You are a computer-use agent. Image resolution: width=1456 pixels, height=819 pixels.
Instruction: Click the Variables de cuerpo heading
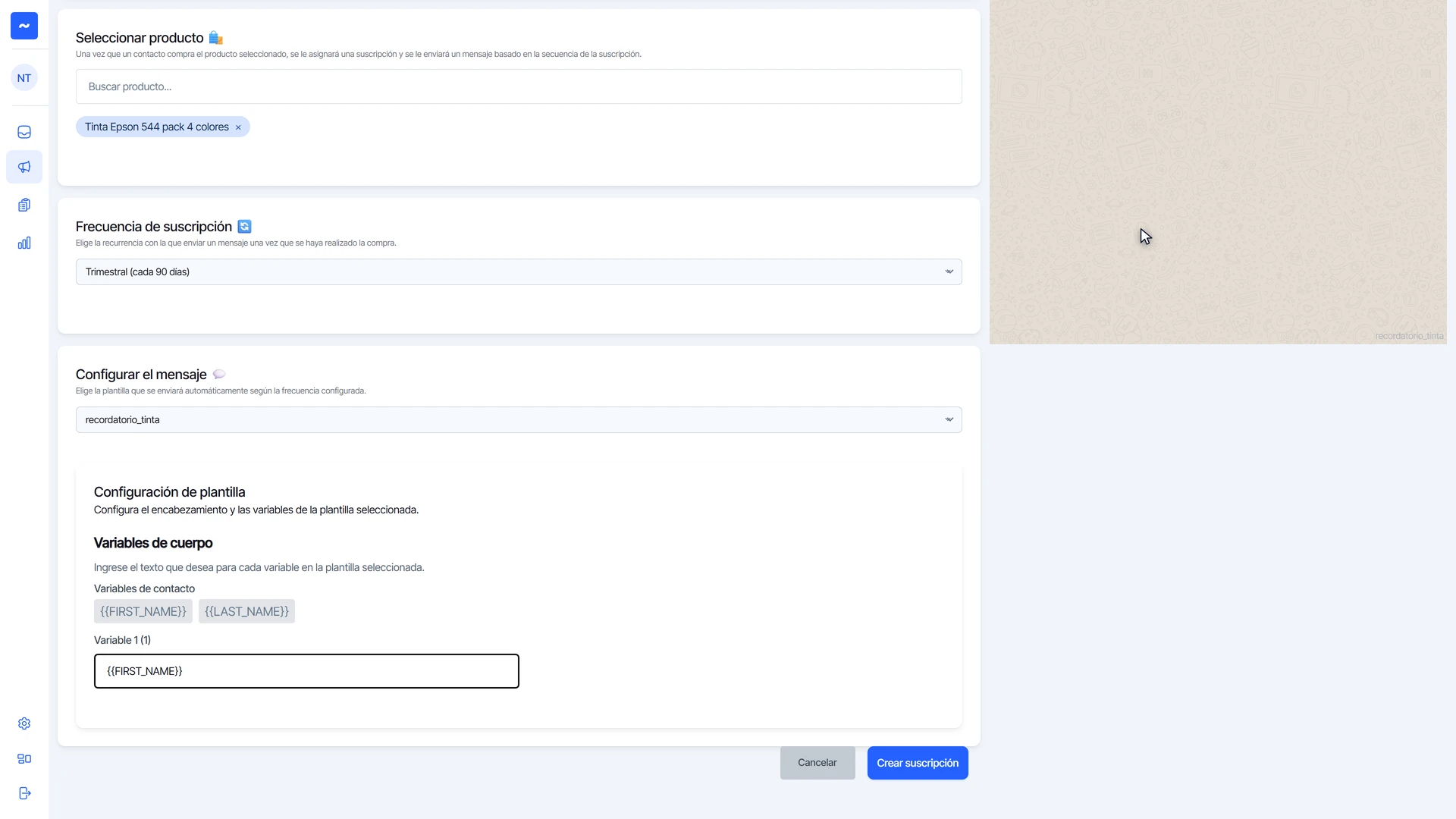pos(153,543)
